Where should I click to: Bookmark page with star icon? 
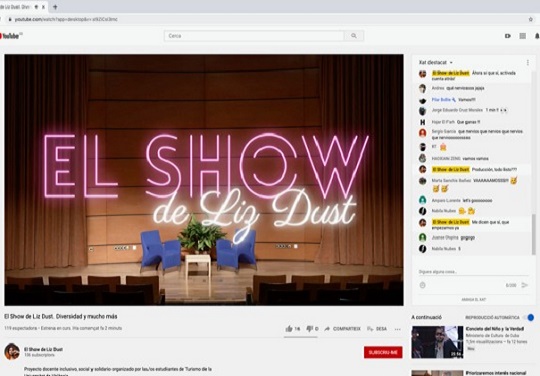(x=531, y=19)
